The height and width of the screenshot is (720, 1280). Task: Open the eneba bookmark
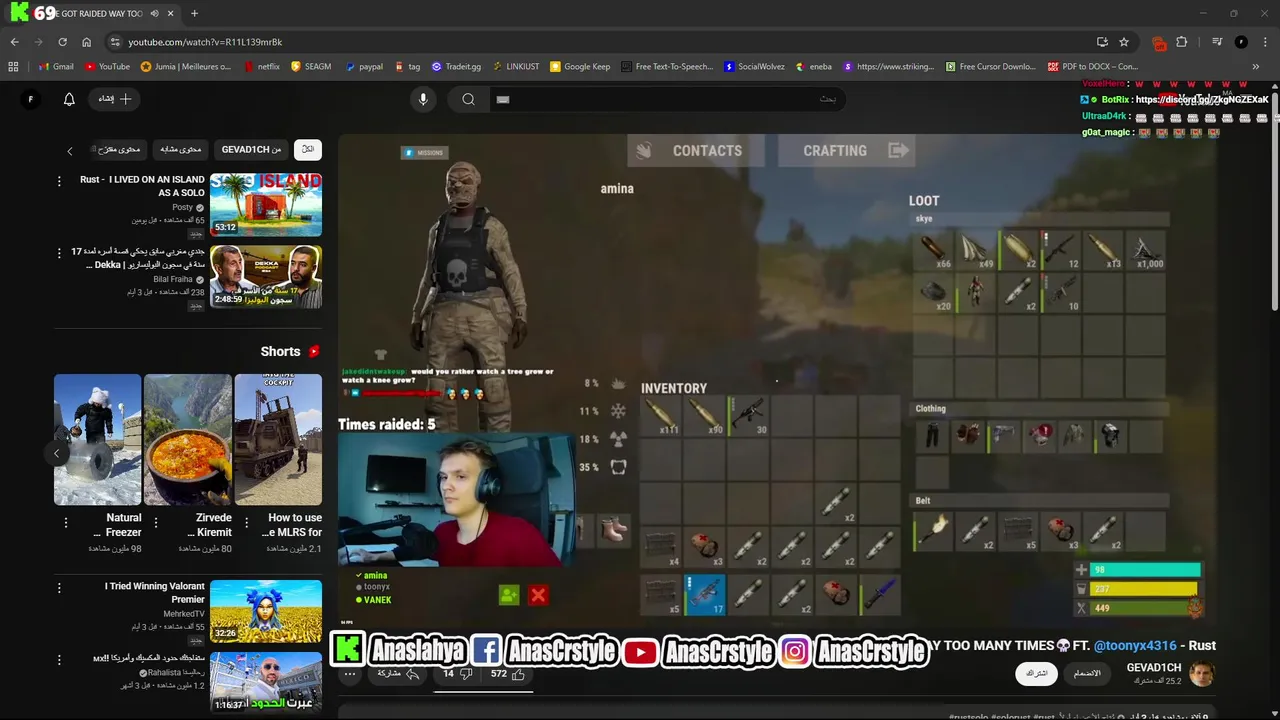813,67
